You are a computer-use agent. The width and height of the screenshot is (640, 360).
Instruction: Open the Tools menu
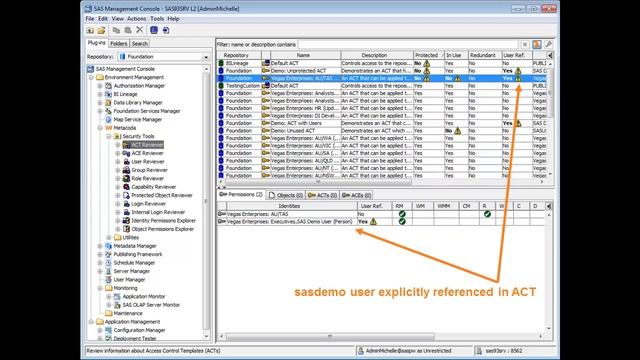(x=157, y=19)
